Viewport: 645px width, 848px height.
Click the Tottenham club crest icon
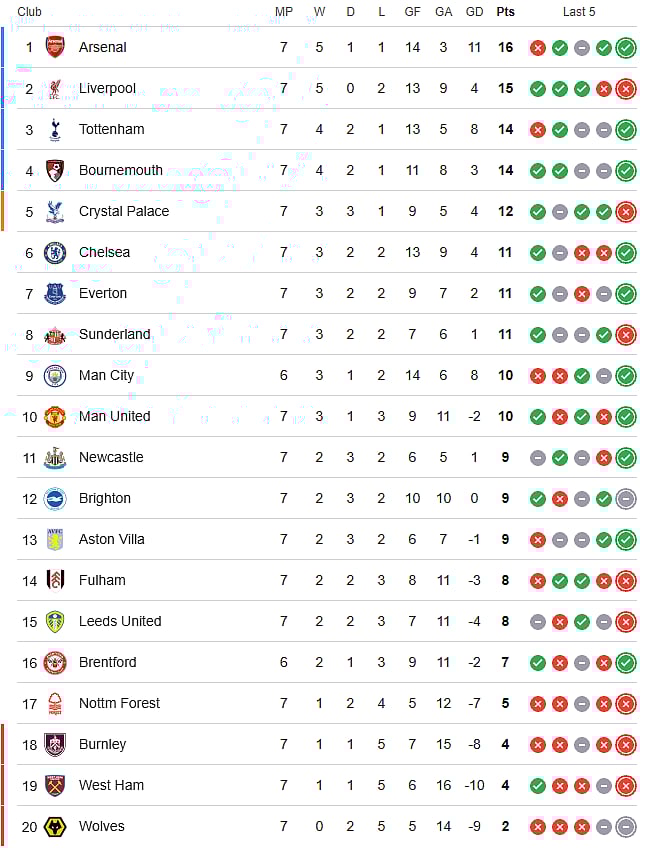55,129
